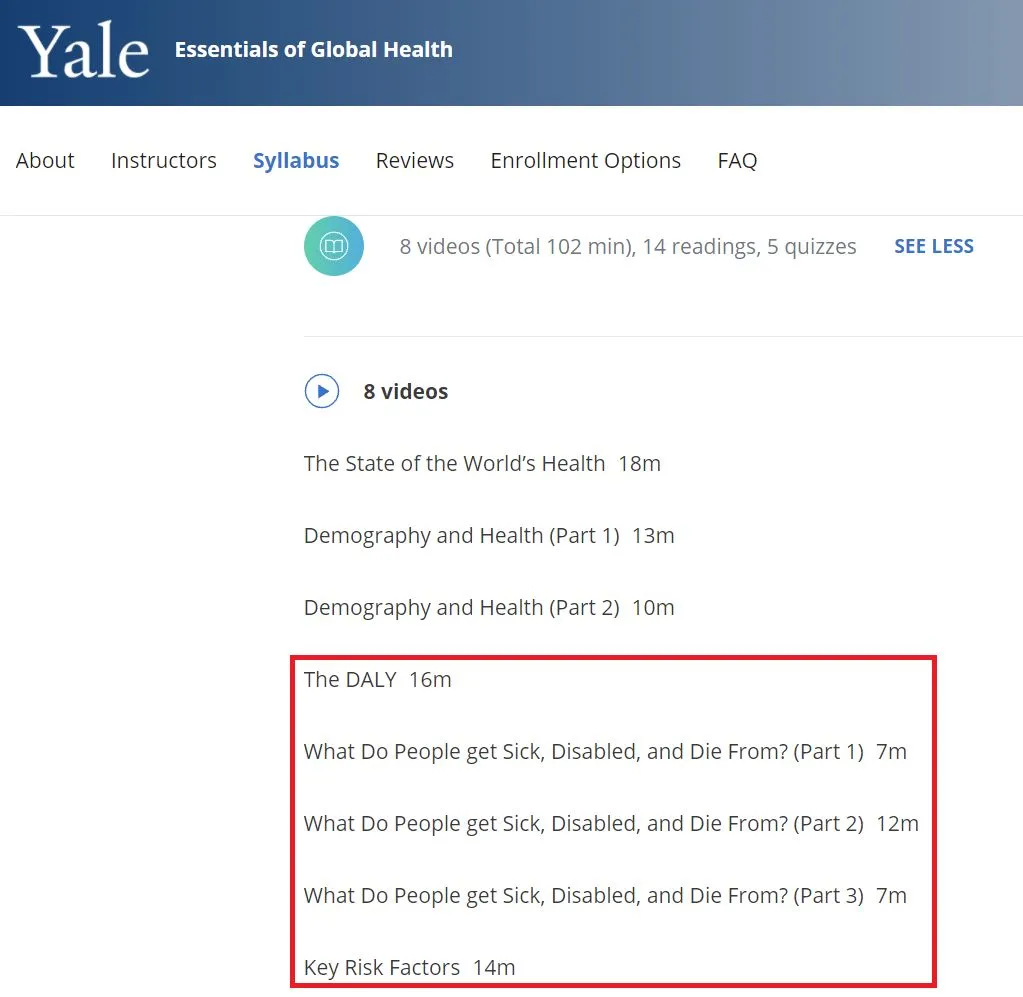Collapse section with SEE LESS
Screen dimensions: 1023x997
pyautogui.click(x=933, y=246)
